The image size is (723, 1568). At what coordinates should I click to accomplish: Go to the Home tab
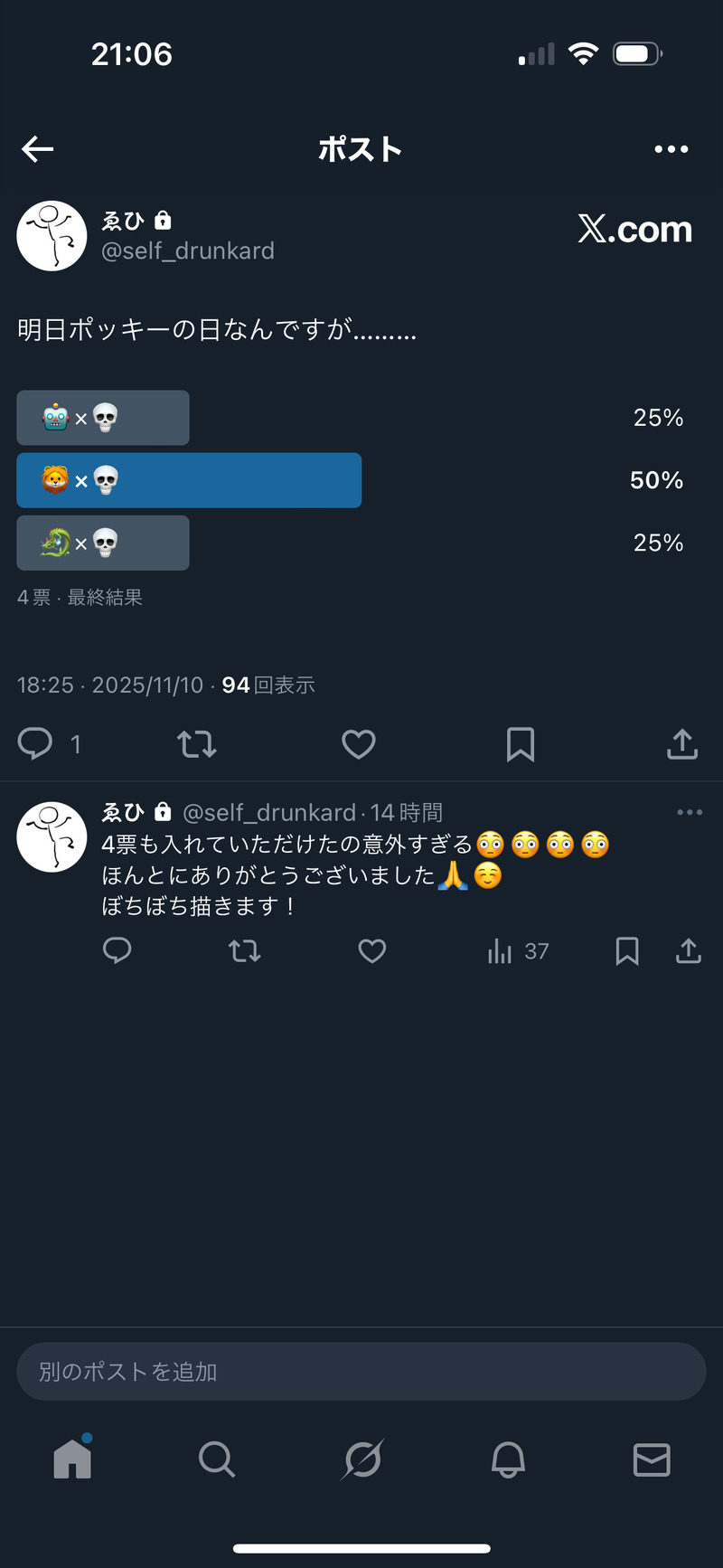click(x=72, y=1459)
